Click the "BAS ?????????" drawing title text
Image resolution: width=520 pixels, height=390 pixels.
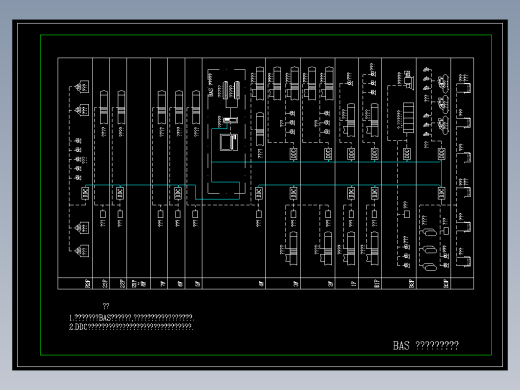426,346
